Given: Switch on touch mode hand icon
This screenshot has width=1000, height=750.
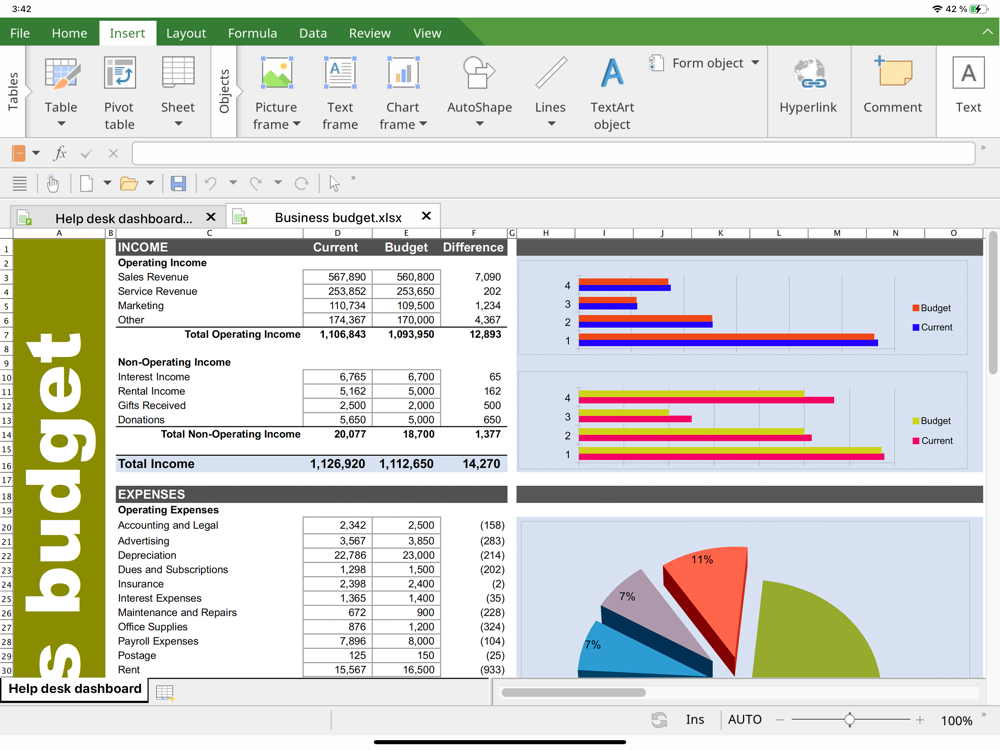Looking at the screenshot, I should click(52, 184).
